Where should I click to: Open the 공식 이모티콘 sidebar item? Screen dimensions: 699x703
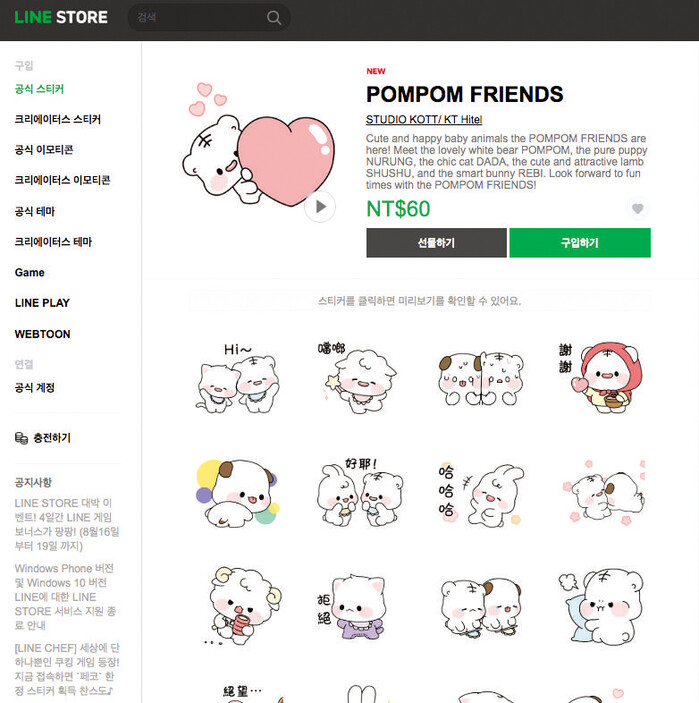pos(43,150)
